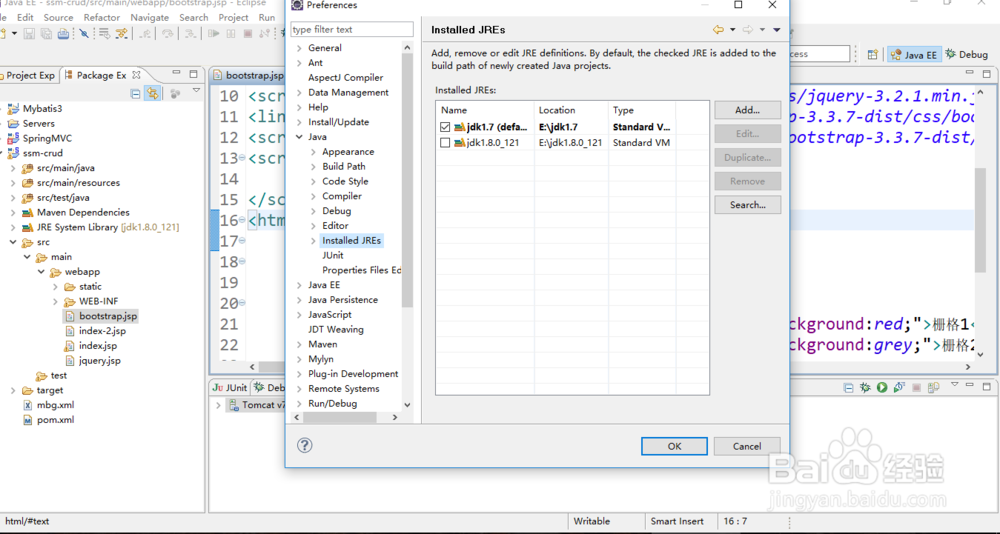Open the Back history dropdown in Preferences

(732, 30)
